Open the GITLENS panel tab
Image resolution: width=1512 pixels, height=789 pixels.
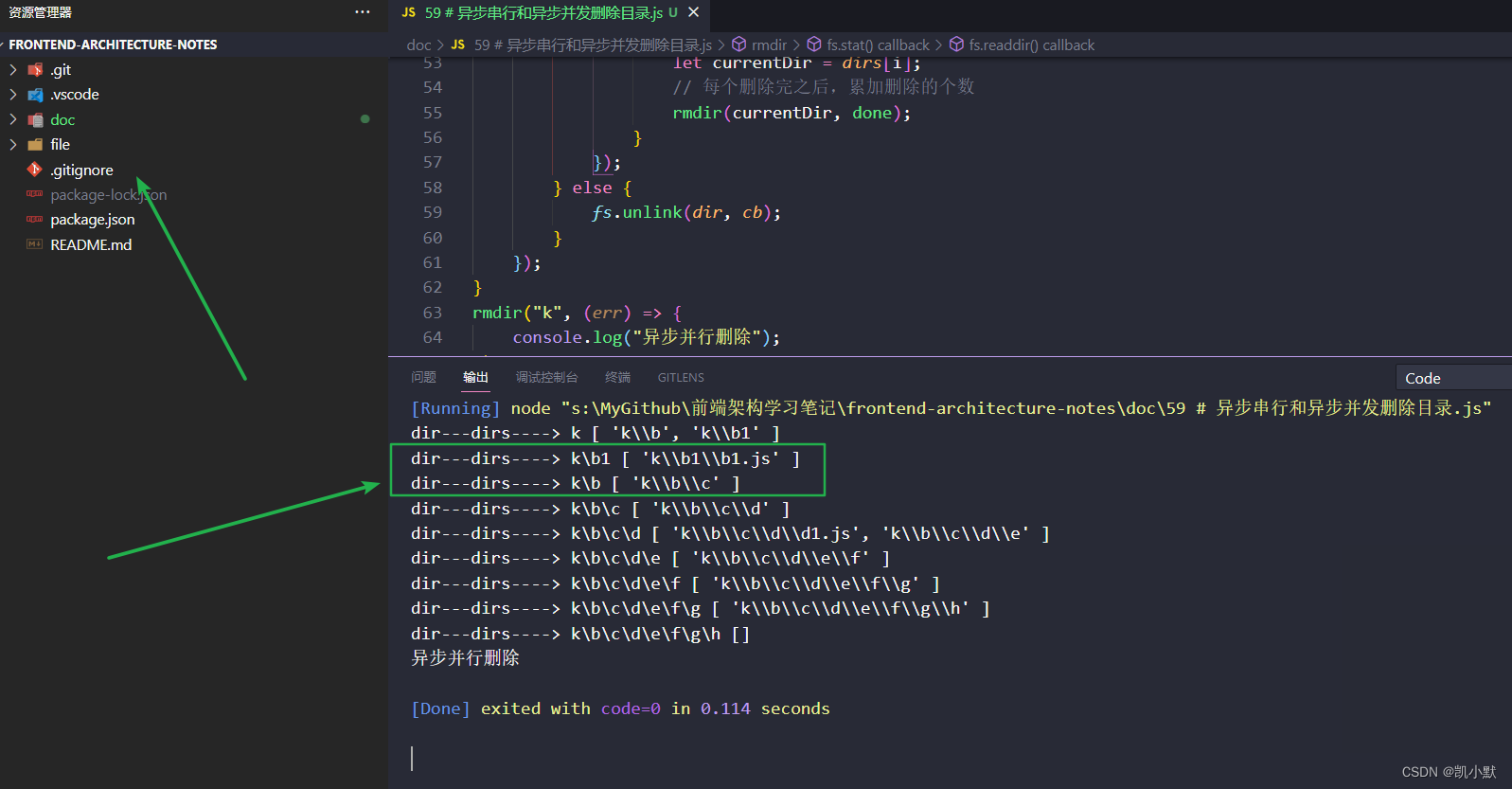[681, 377]
